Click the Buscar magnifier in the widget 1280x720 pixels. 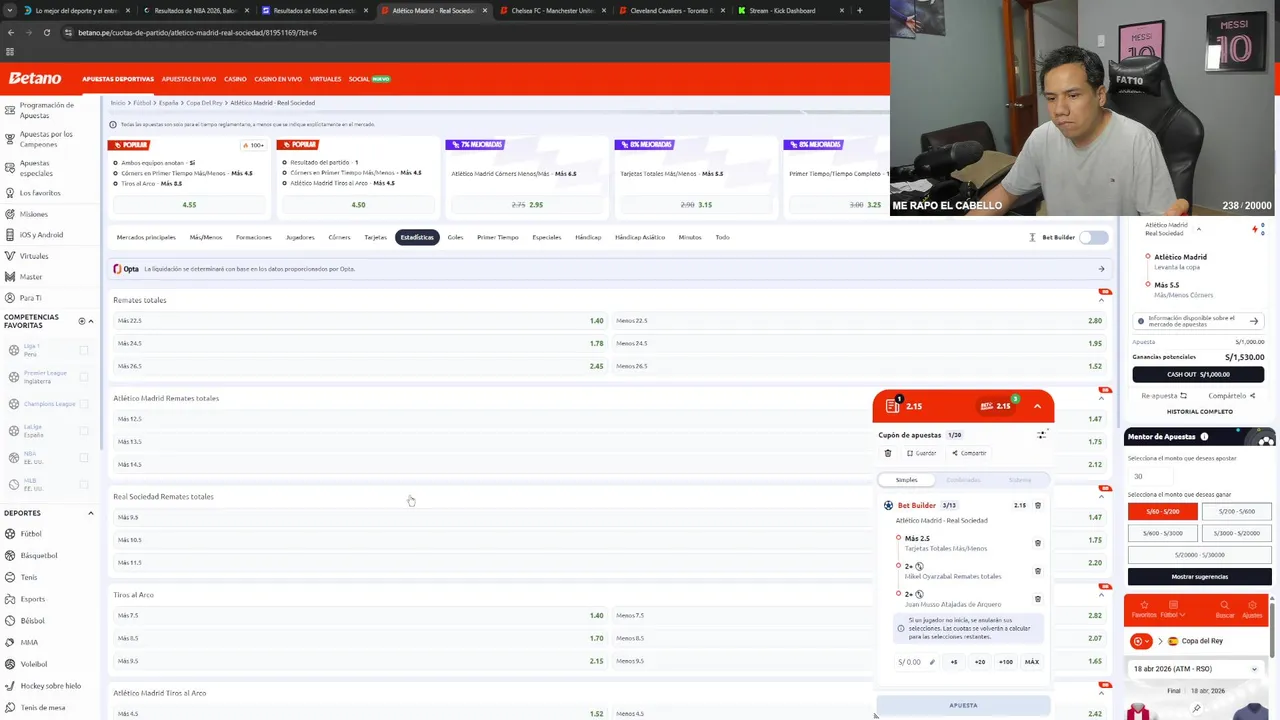point(1225,606)
